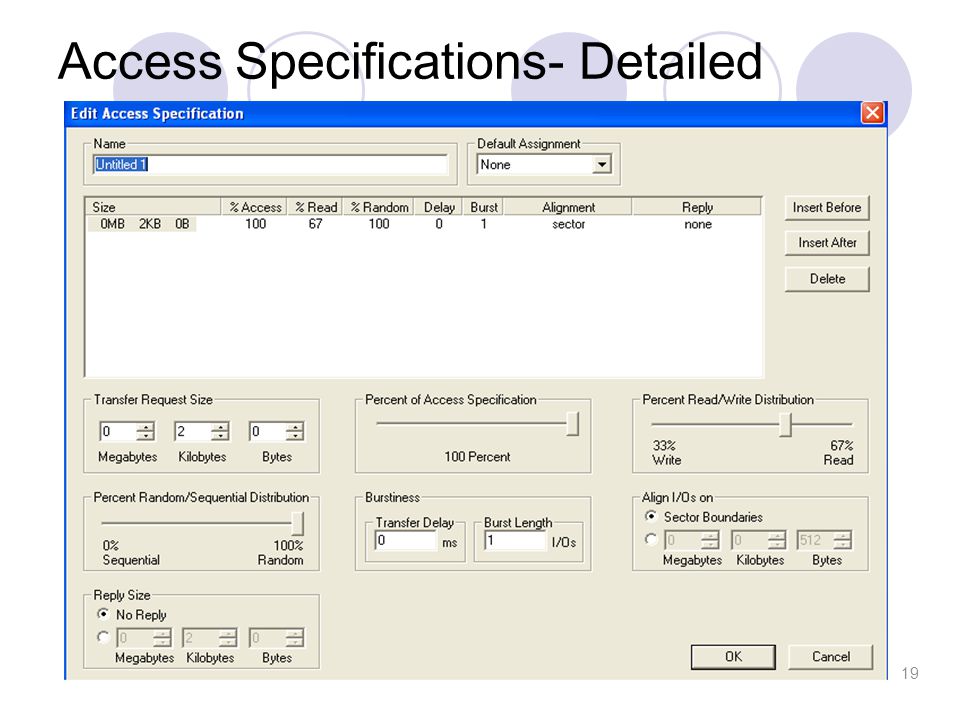The height and width of the screenshot is (720, 960).
Task: Adjust Align I/Os Kilobytes spinner
Action: pos(777,540)
